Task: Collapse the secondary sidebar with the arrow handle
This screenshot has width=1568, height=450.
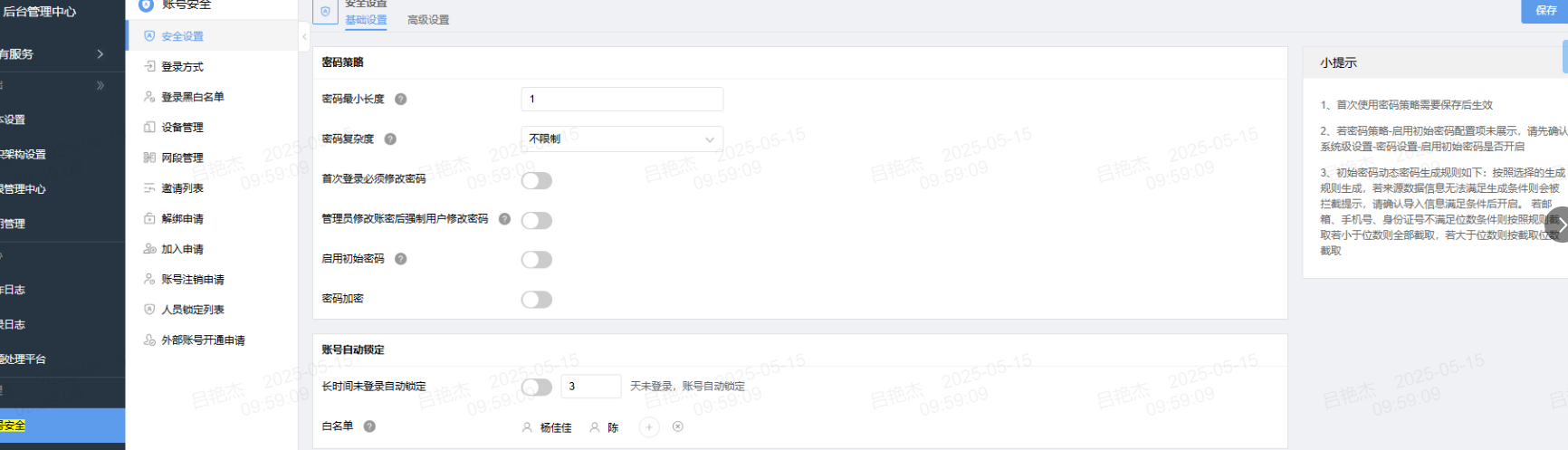Action: pyautogui.click(x=304, y=37)
